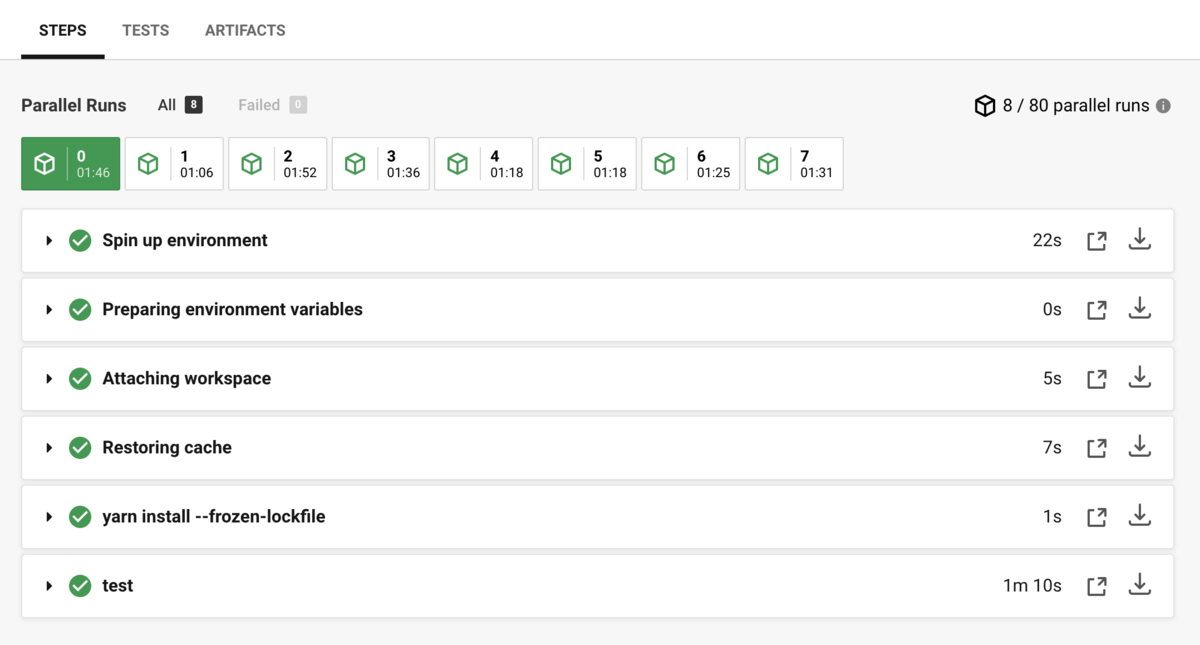Select parallel run 4 with time 01:18

pyautogui.click(x=484, y=164)
